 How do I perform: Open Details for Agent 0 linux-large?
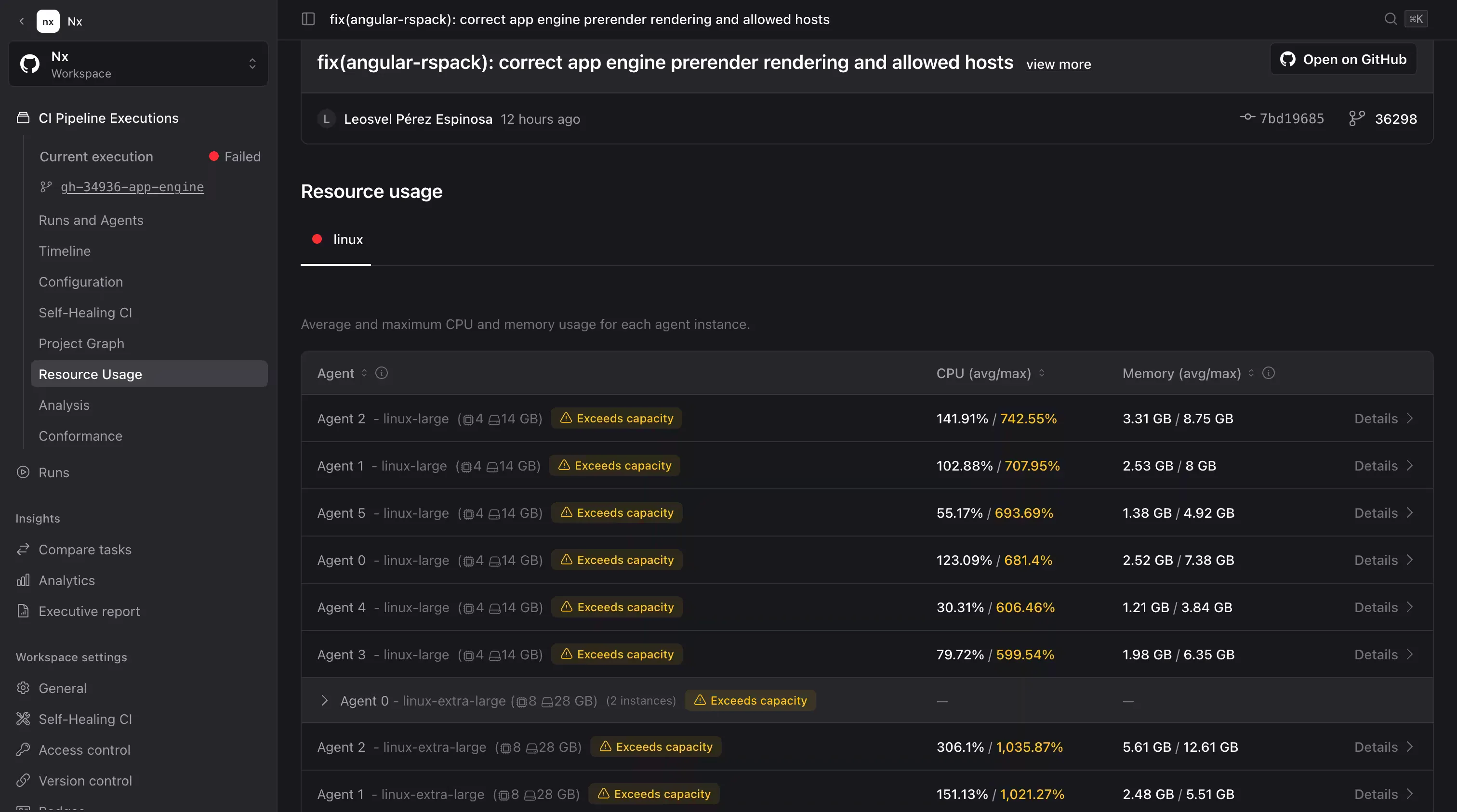point(1383,560)
